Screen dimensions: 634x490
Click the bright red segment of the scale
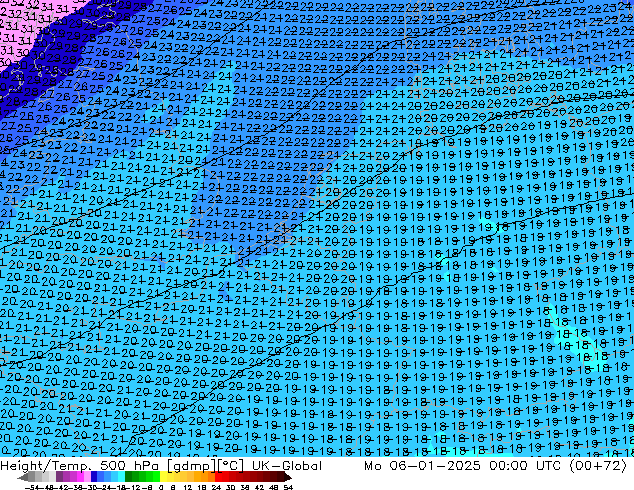point(218,478)
